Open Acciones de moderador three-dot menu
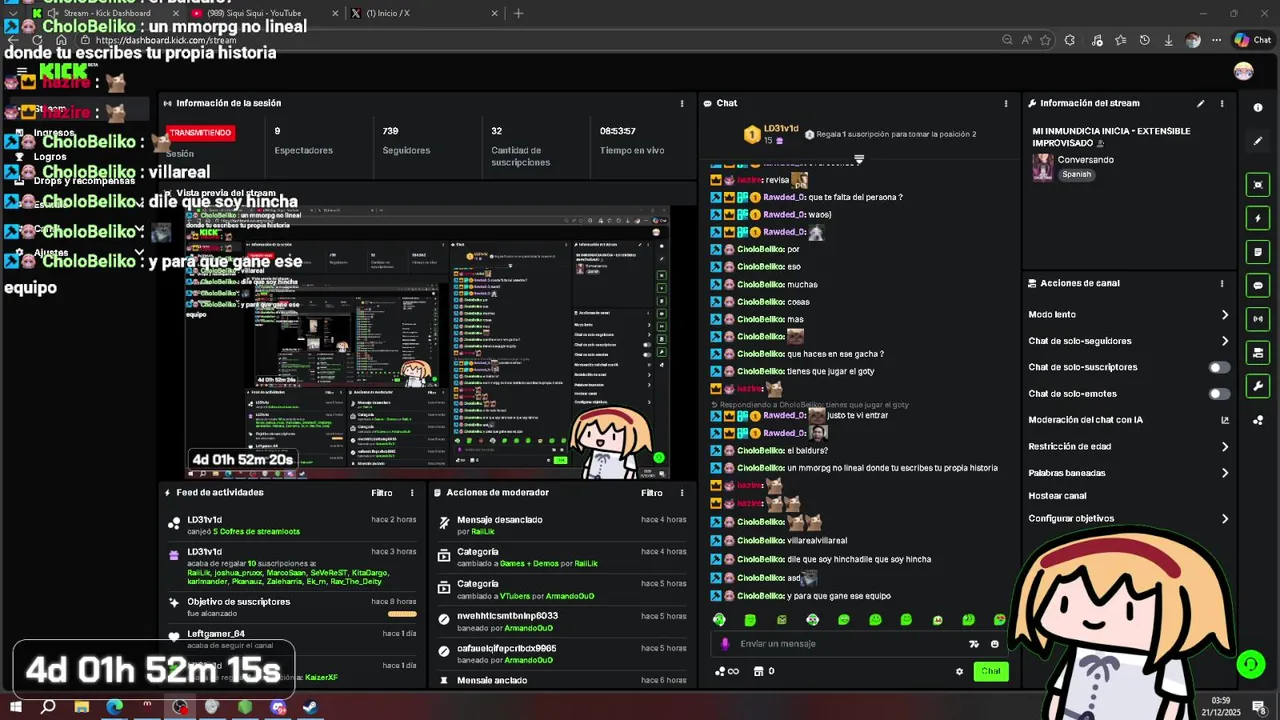The height and width of the screenshot is (720, 1280). tap(682, 493)
